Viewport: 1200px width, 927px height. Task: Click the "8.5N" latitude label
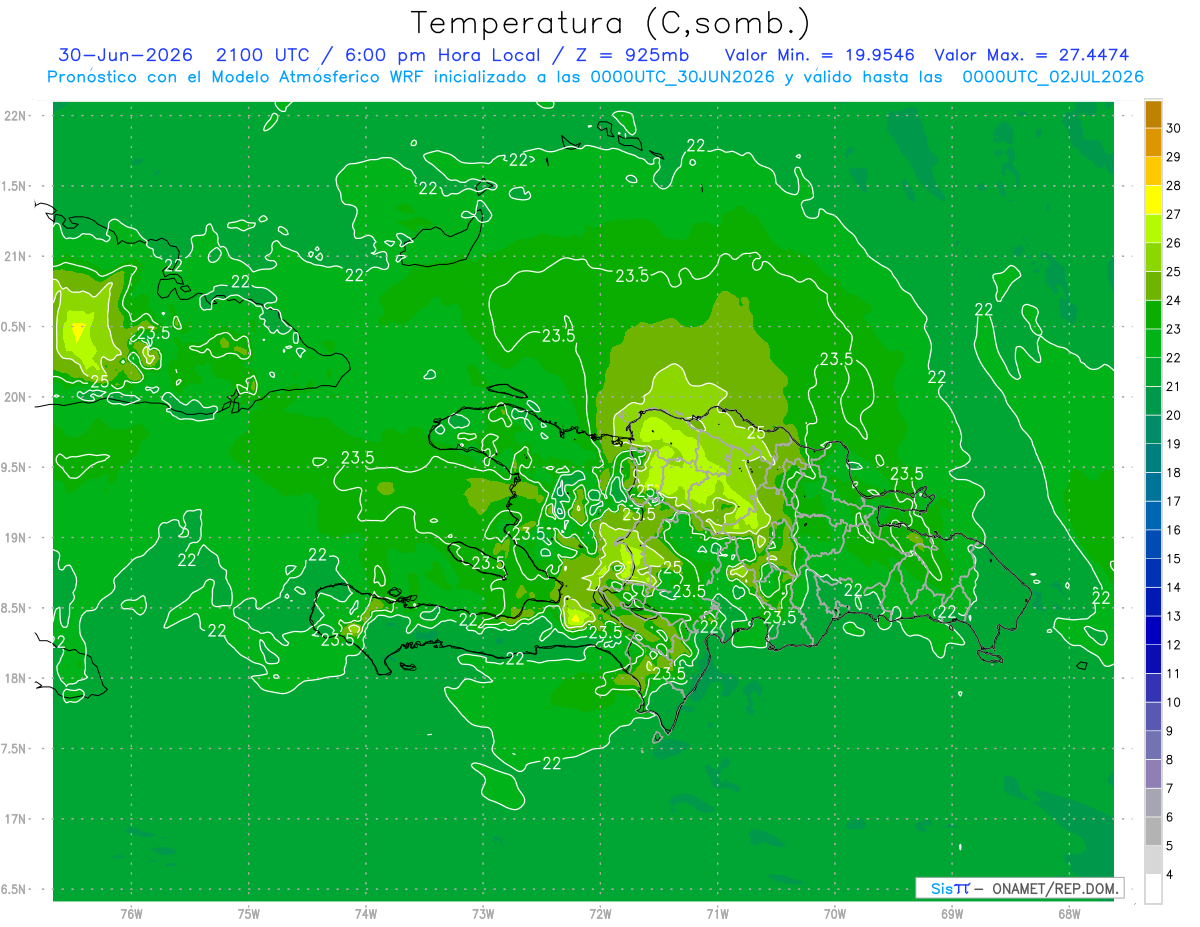(15, 608)
